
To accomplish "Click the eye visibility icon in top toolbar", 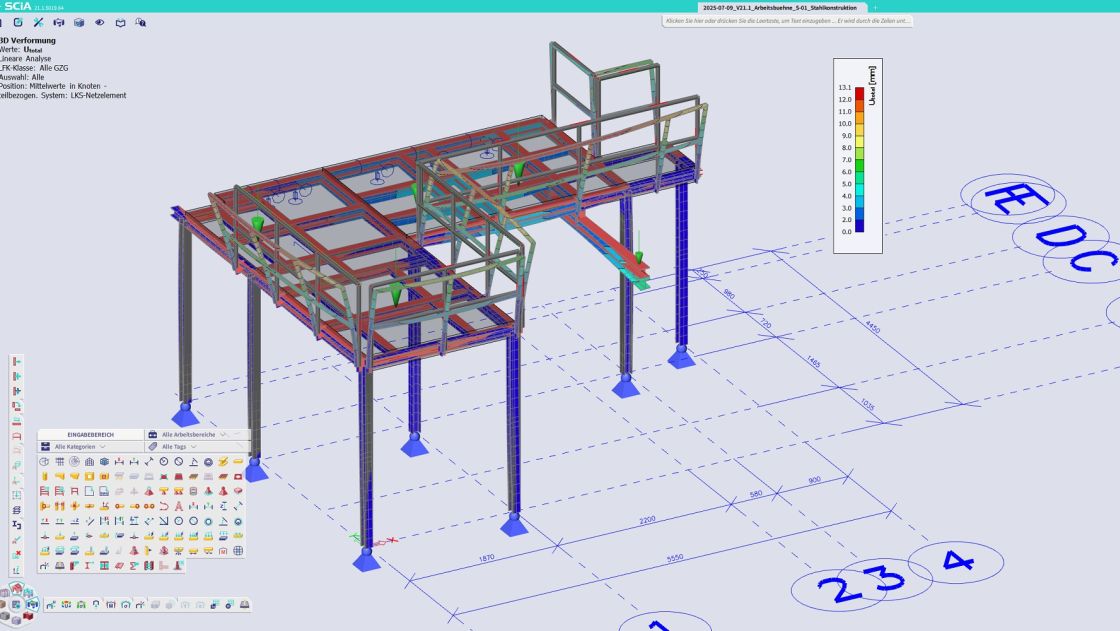I will [x=100, y=23].
